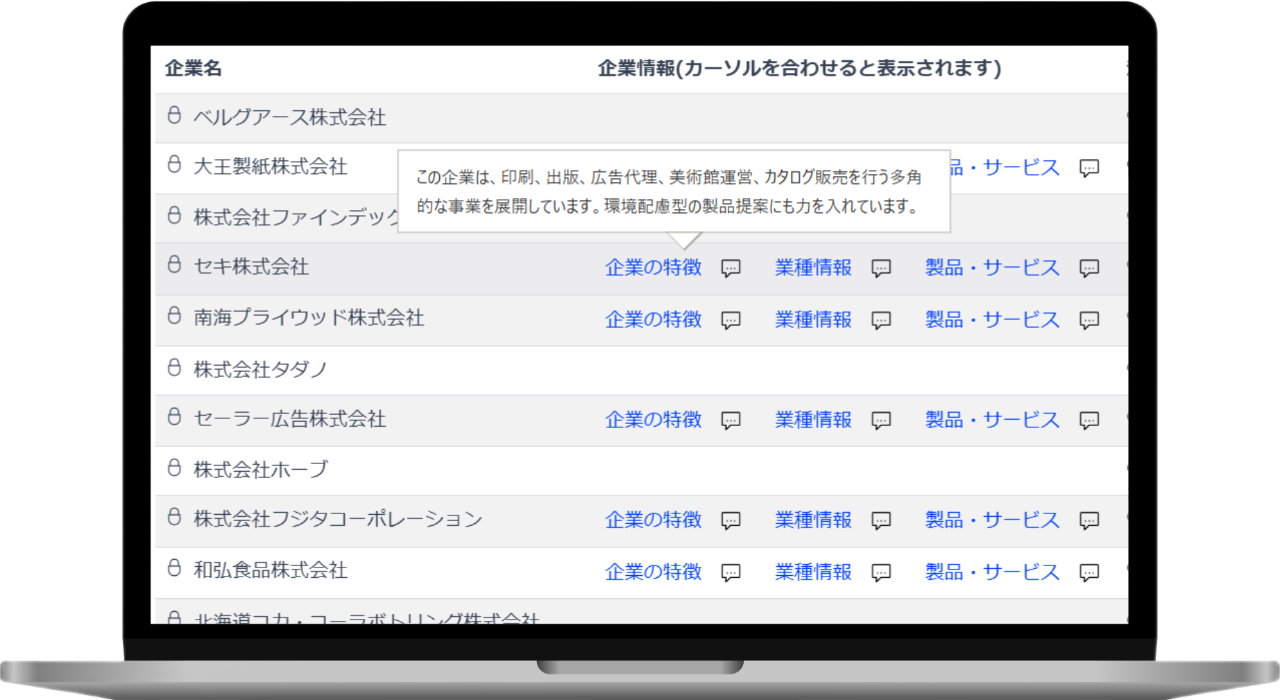
Task: Open 業種情報 link for 南海プライウッド株式会社
Action: (813, 319)
